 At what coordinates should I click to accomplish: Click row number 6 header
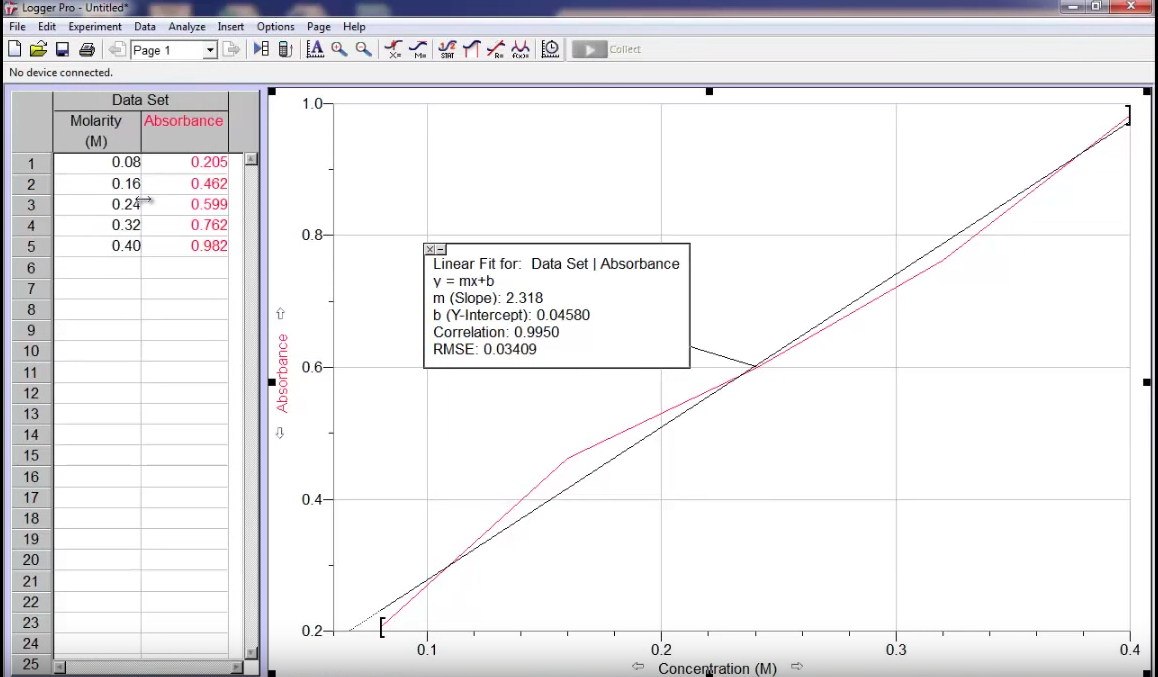31,268
